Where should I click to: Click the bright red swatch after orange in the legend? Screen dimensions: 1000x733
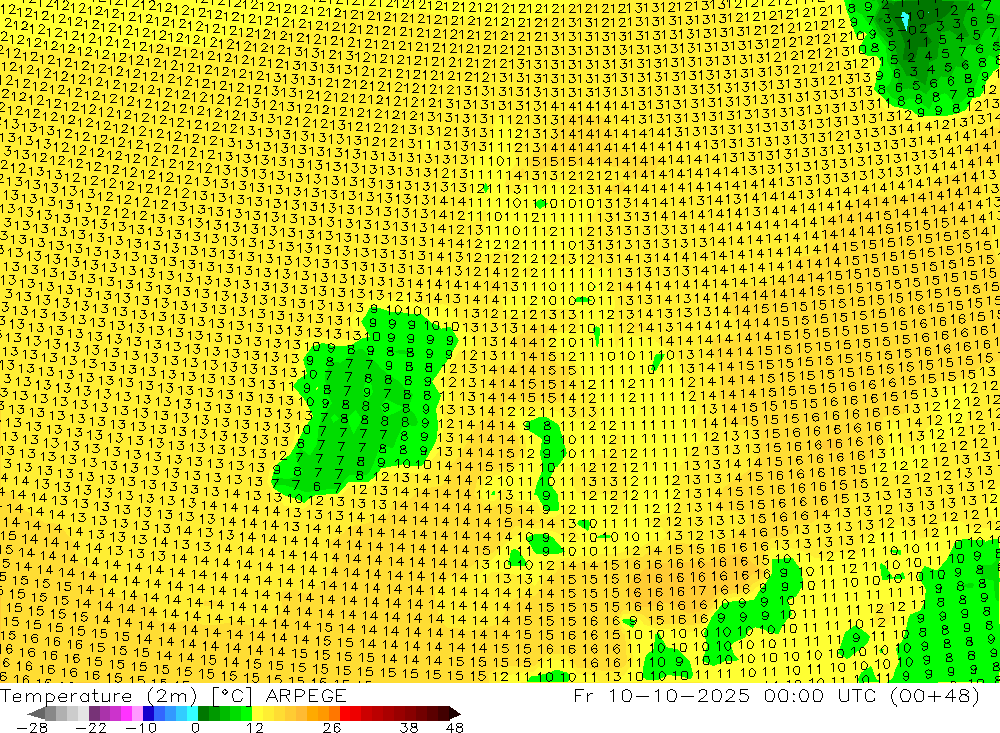(345, 713)
